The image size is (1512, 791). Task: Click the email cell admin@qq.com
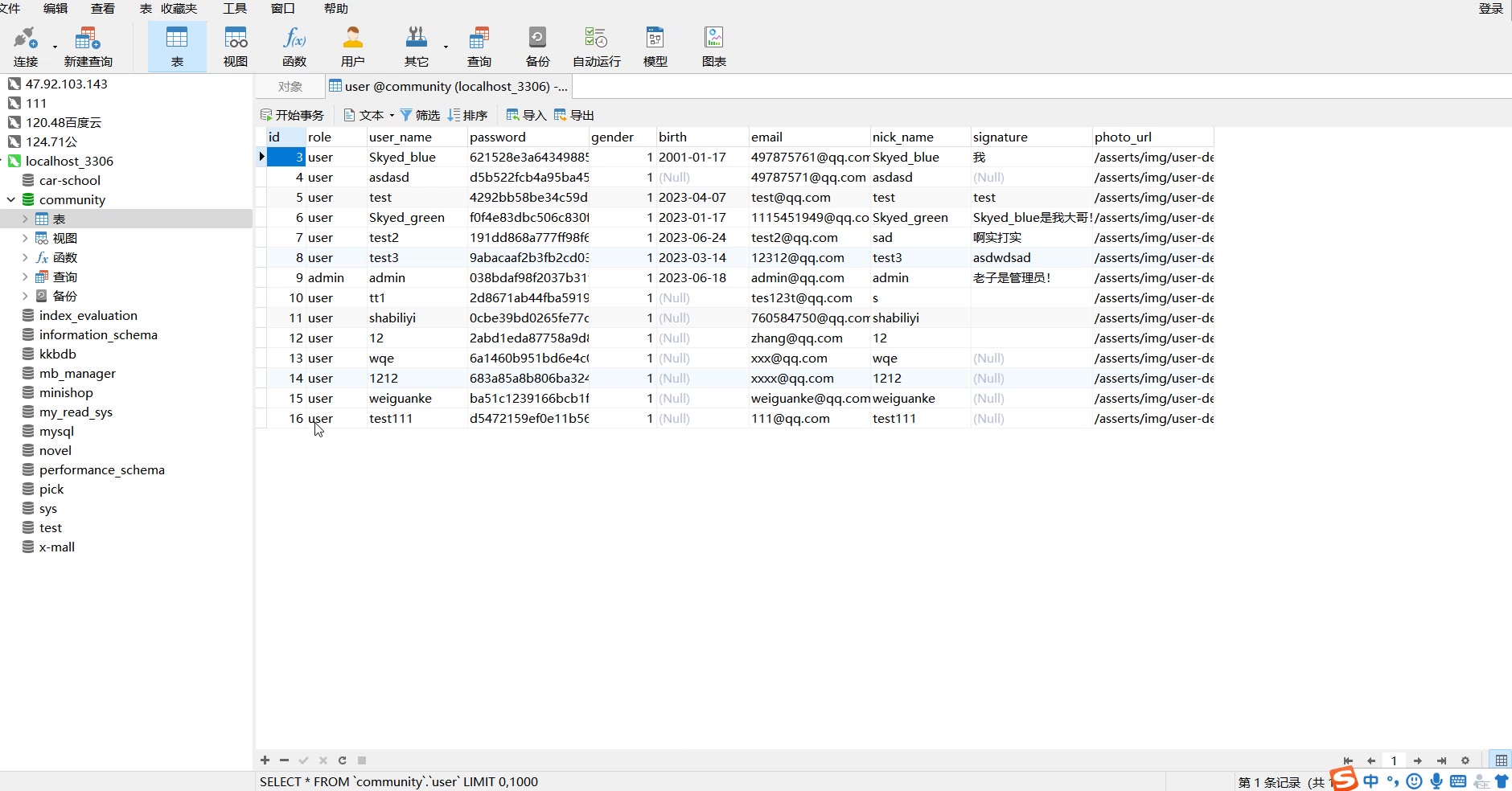pos(797,278)
